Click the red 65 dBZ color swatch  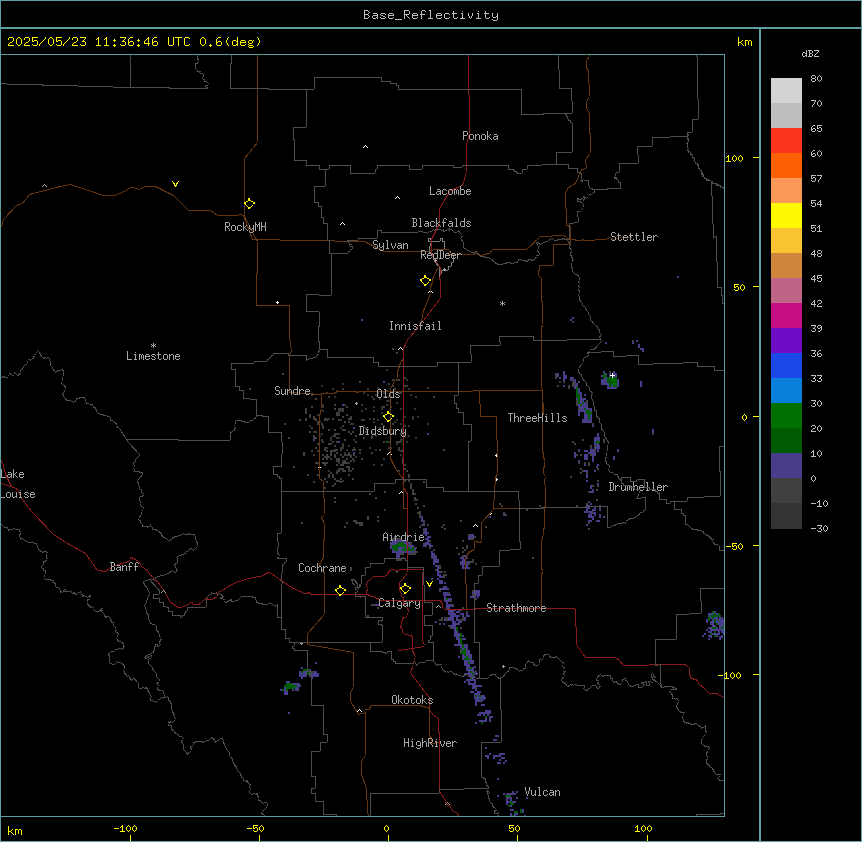[786, 140]
